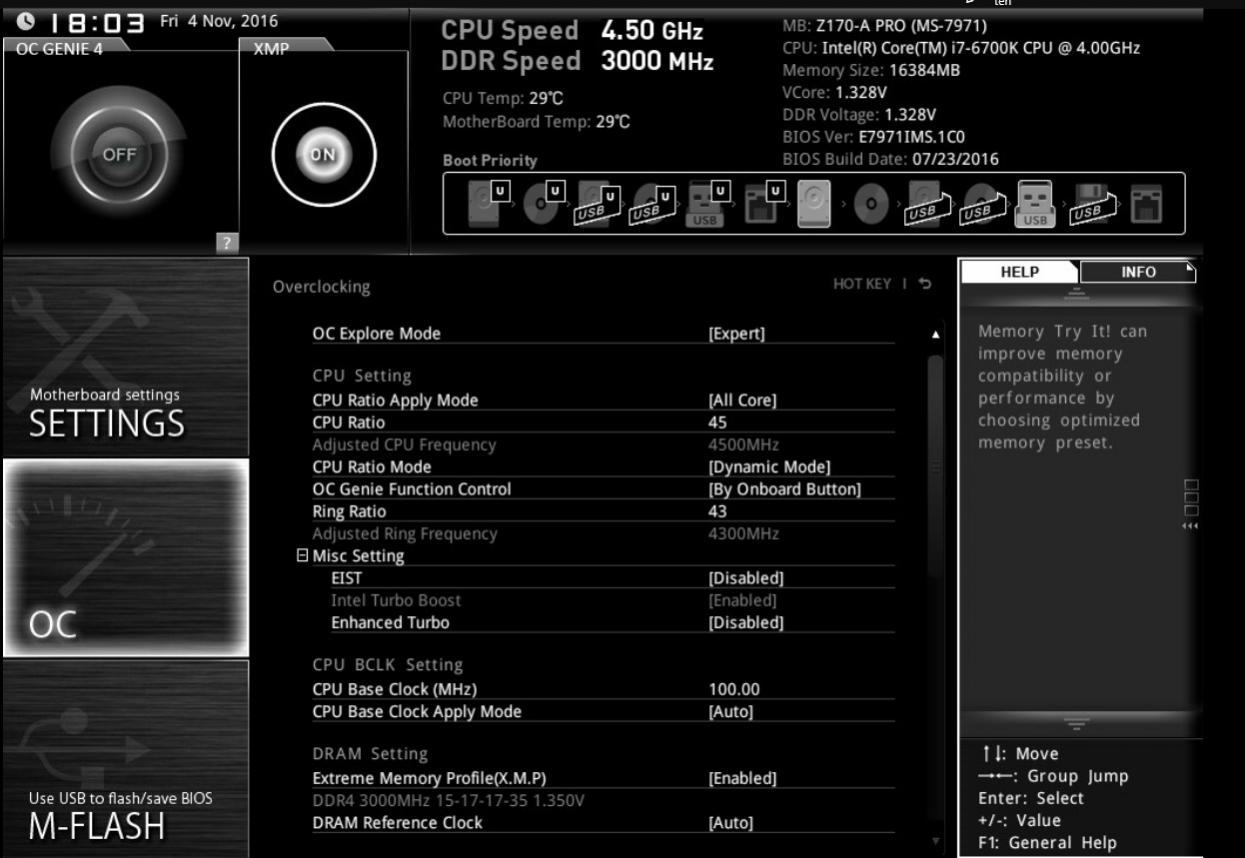Edit the Ring Ratio value 43

tap(717, 511)
